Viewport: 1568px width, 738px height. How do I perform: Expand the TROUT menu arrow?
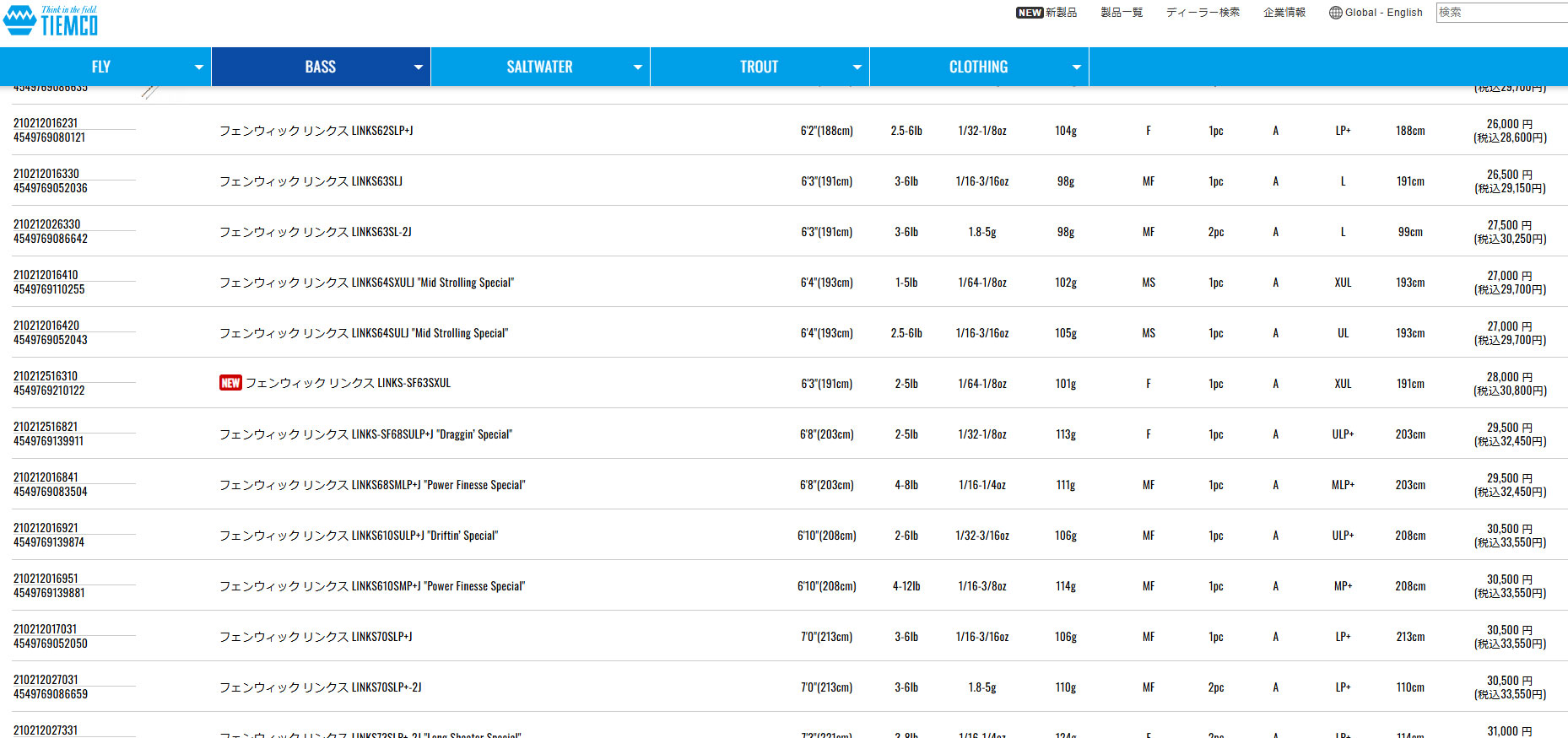857,67
